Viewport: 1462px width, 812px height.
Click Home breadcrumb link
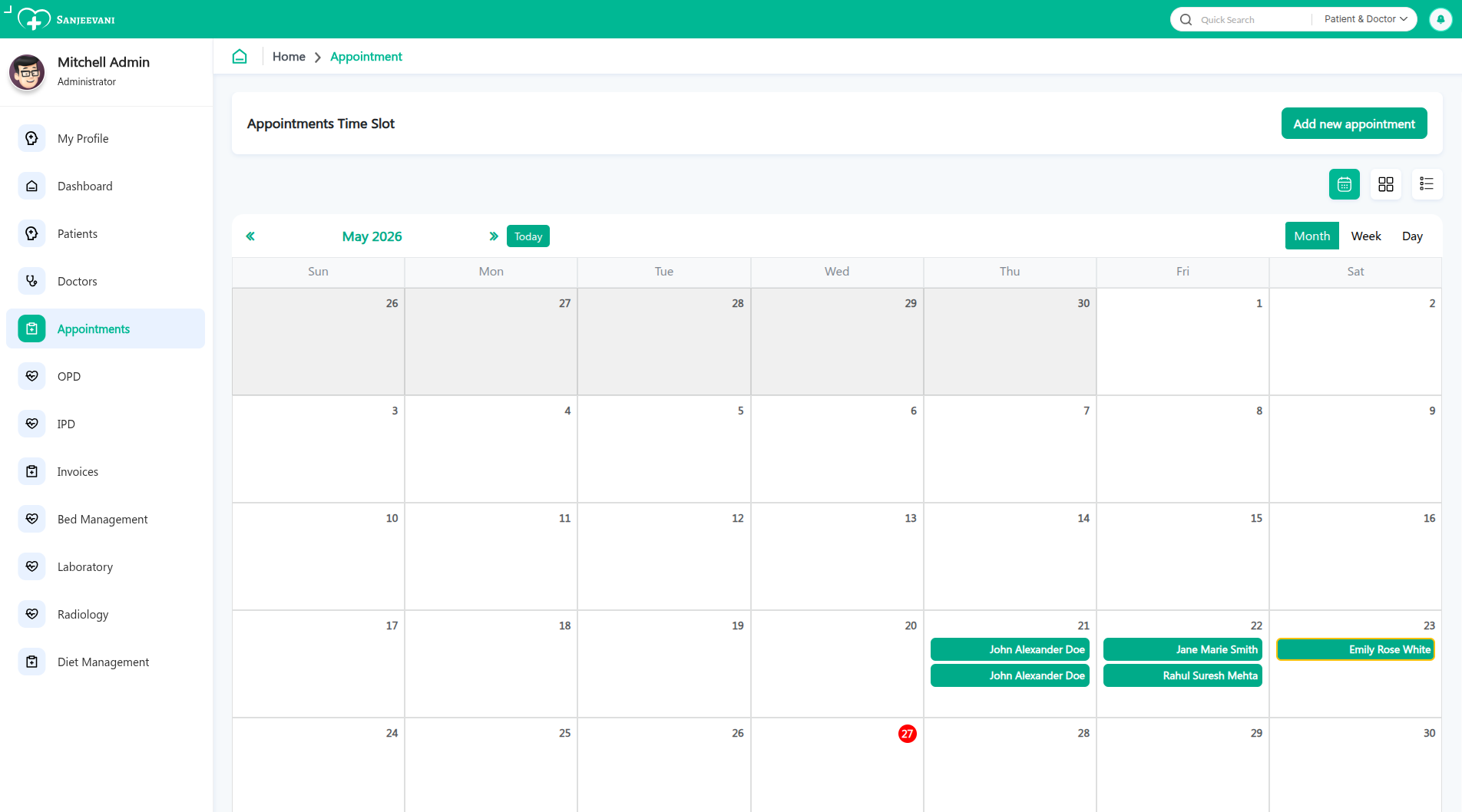pos(289,57)
